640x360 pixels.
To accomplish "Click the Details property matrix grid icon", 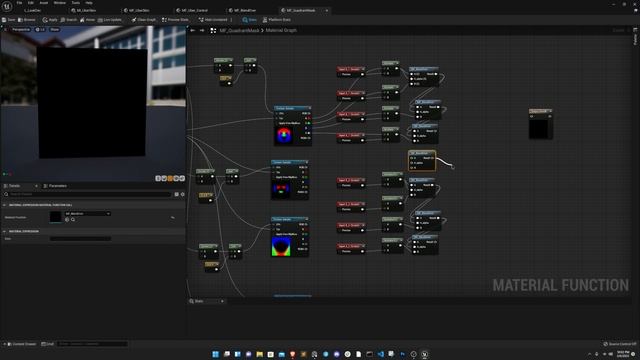I will pos(176,194).
